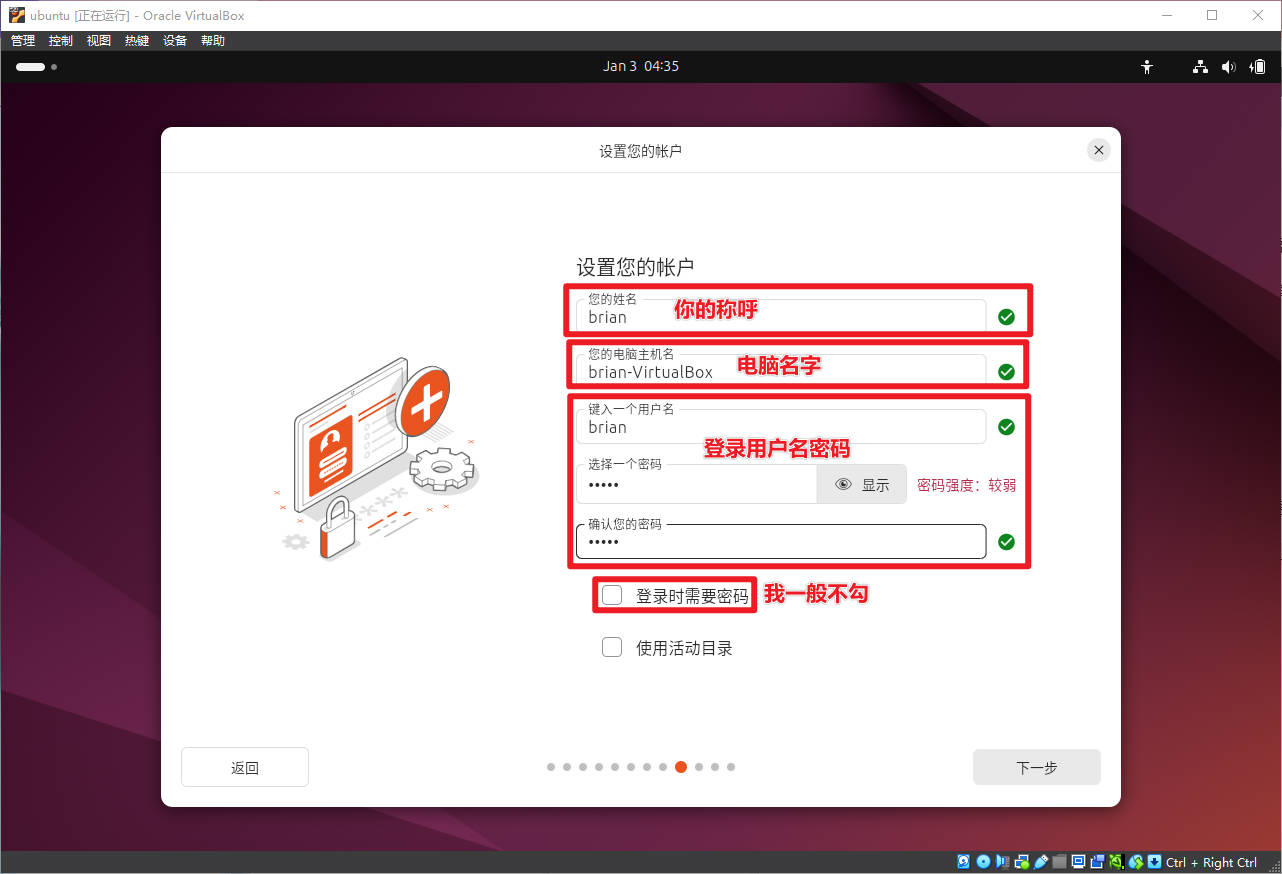Screen dimensions: 1282x874
Task: Open the accessibility menu in top bar
Action: click(1147, 67)
